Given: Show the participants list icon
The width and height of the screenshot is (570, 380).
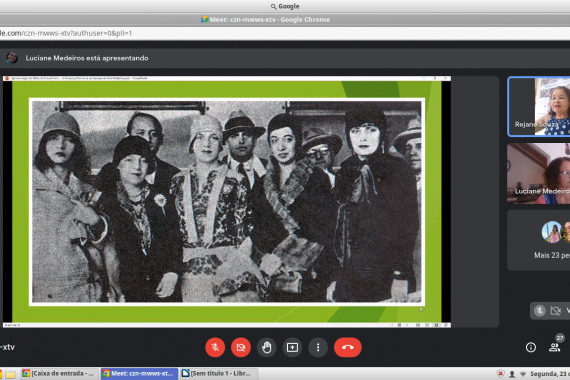Looking at the screenshot, I should pyautogui.click(x=554, y=347).
